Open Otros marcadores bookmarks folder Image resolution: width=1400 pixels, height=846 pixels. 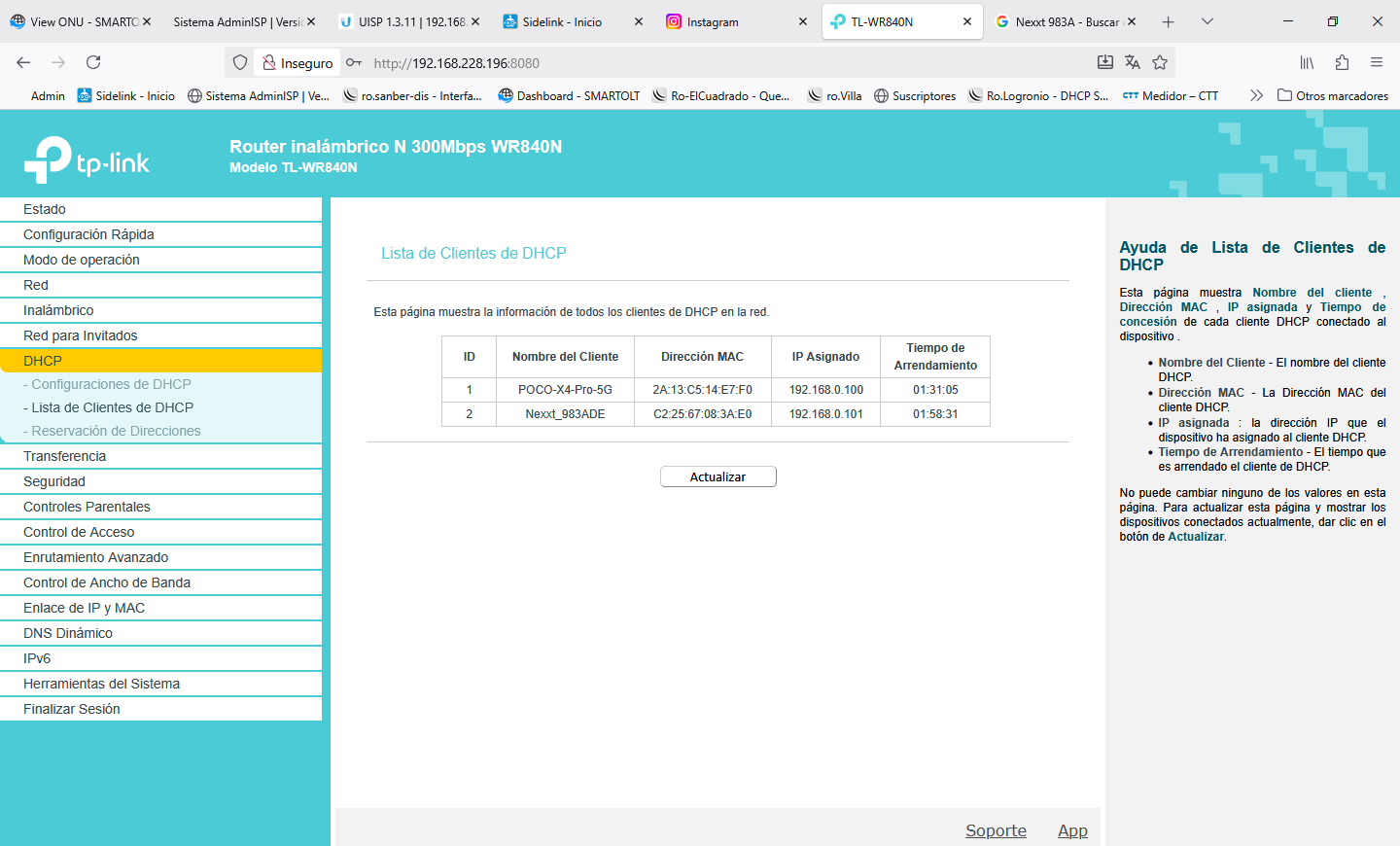[x=1332, y=95]
